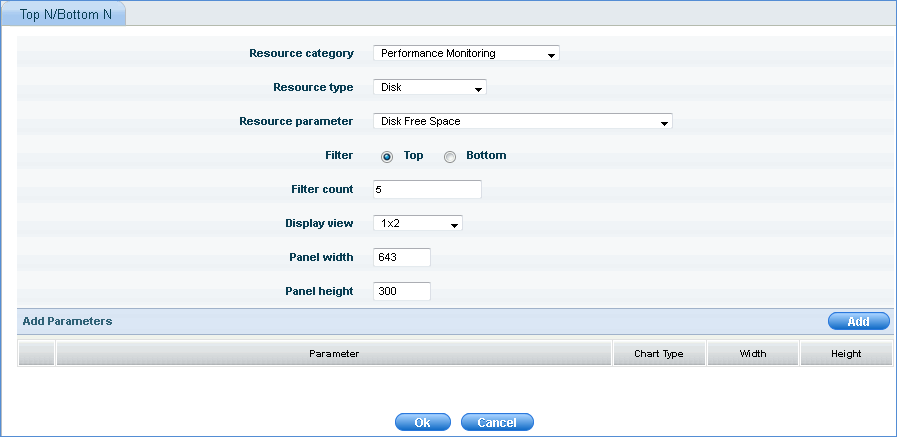Image resolution: width=897 pixels, height=437 pixels.
Task: Click the Resource category label text
Action: pos(301,54)
